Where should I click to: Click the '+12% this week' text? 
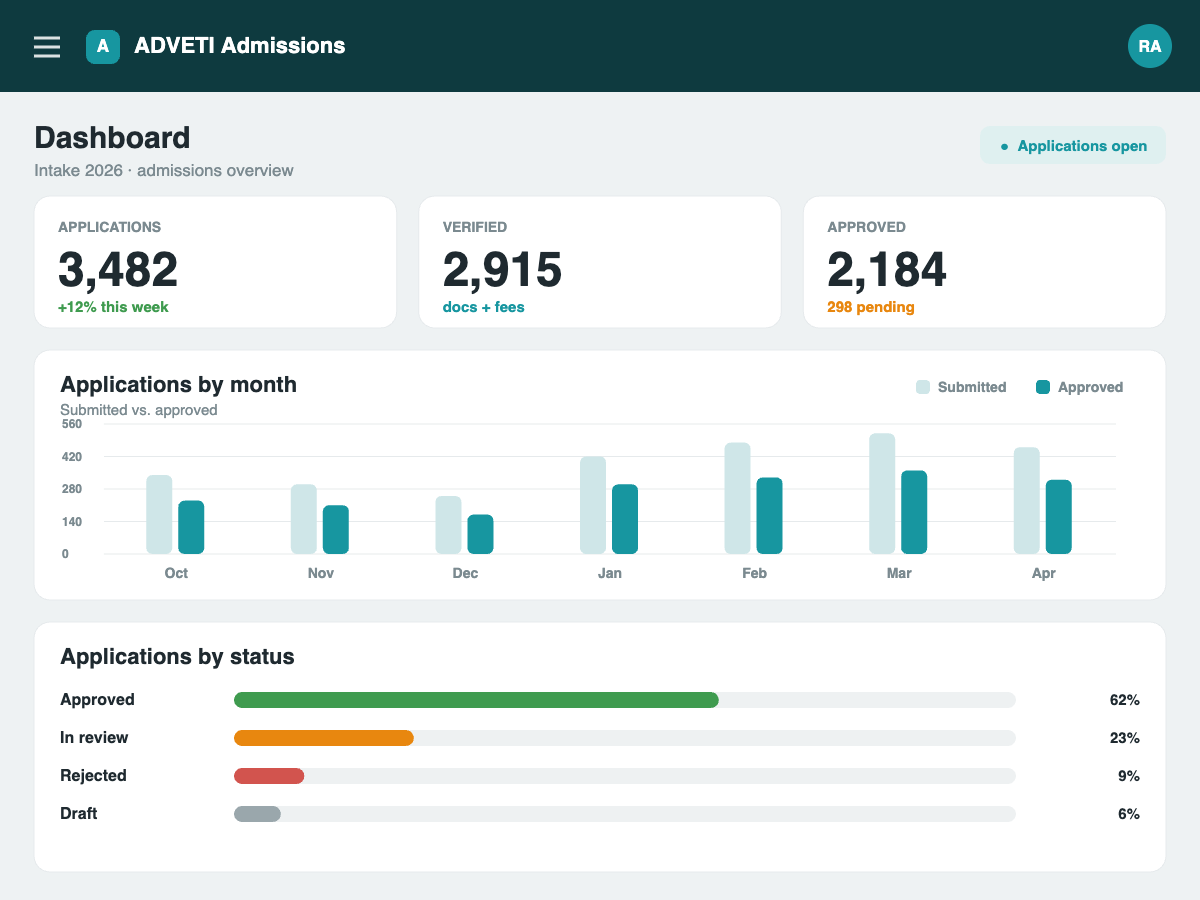pyautogui.click(x=113, y=307)
